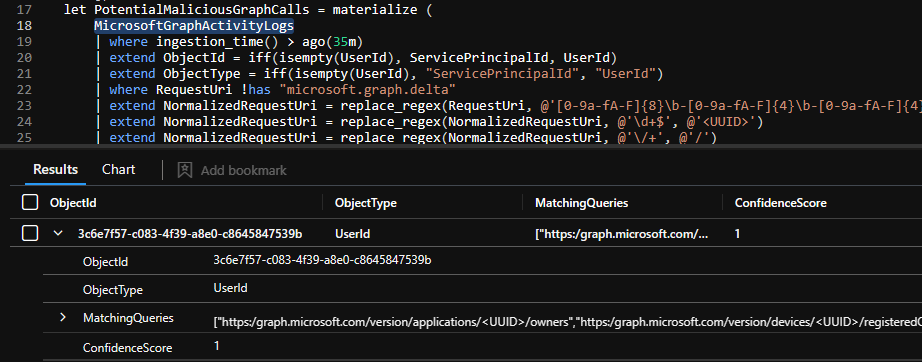
Task: Check the row checkbox for 3c6e7f57 result
Action: (30, 233)
